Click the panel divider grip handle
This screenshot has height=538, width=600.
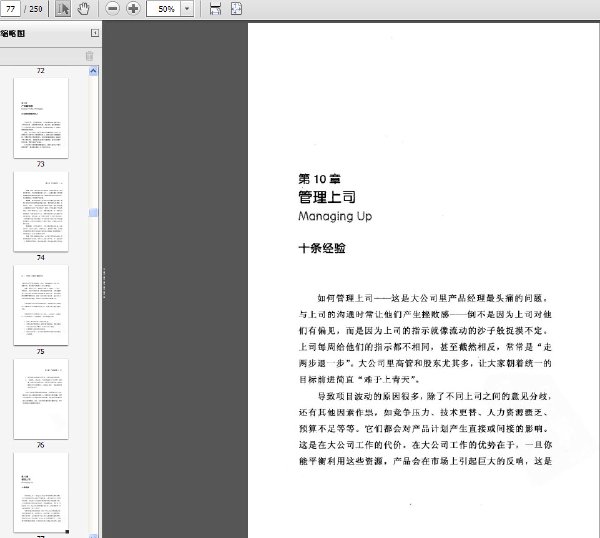coord(104,284)
